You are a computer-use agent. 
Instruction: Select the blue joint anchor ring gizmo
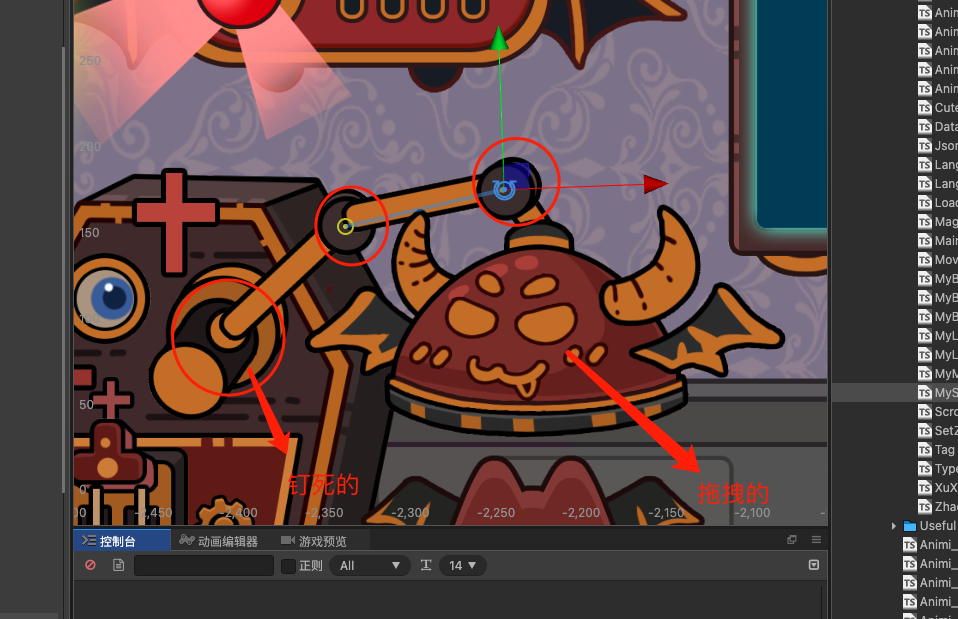coord(503,190)
